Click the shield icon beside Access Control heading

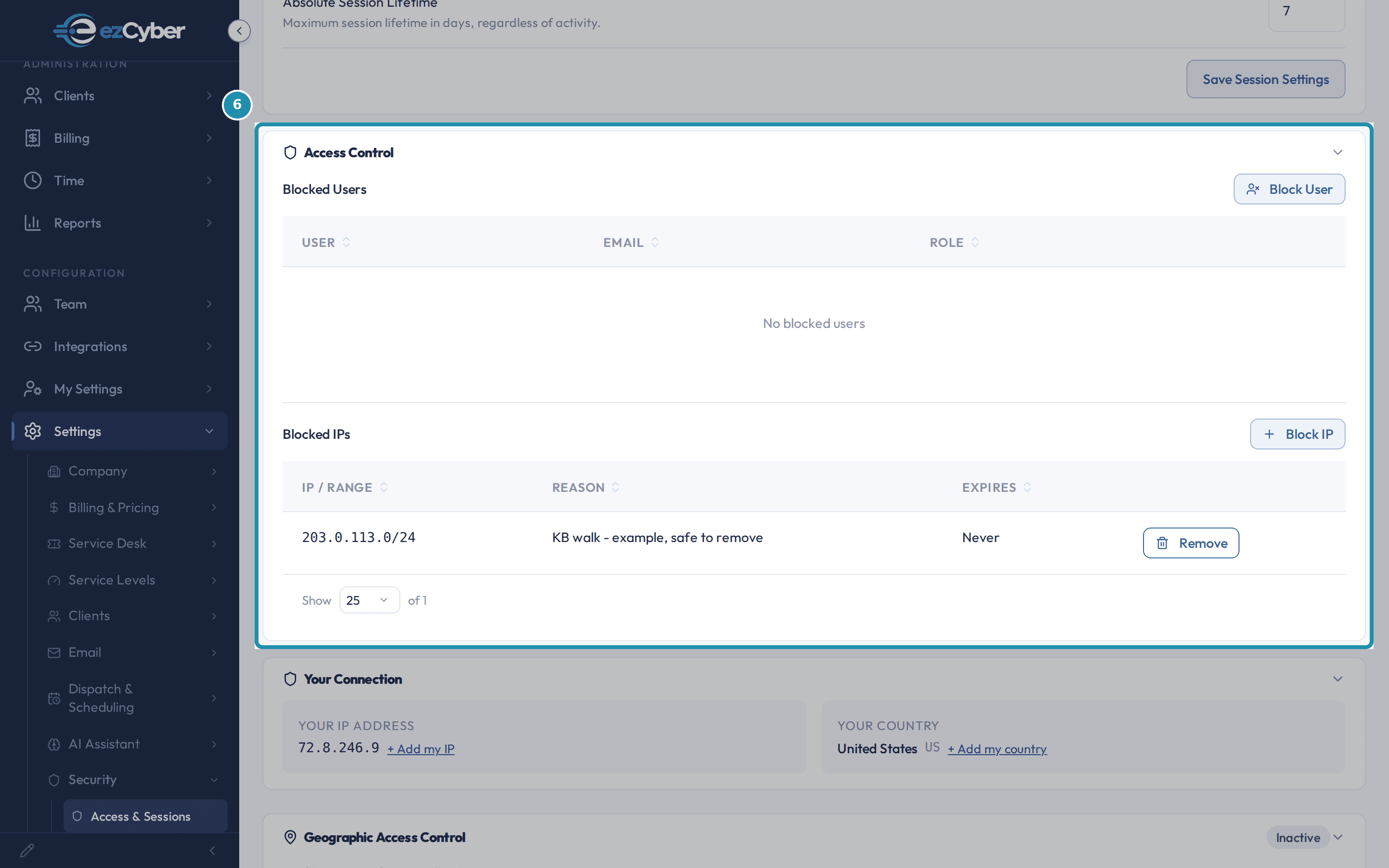click(x=290, y=152)
